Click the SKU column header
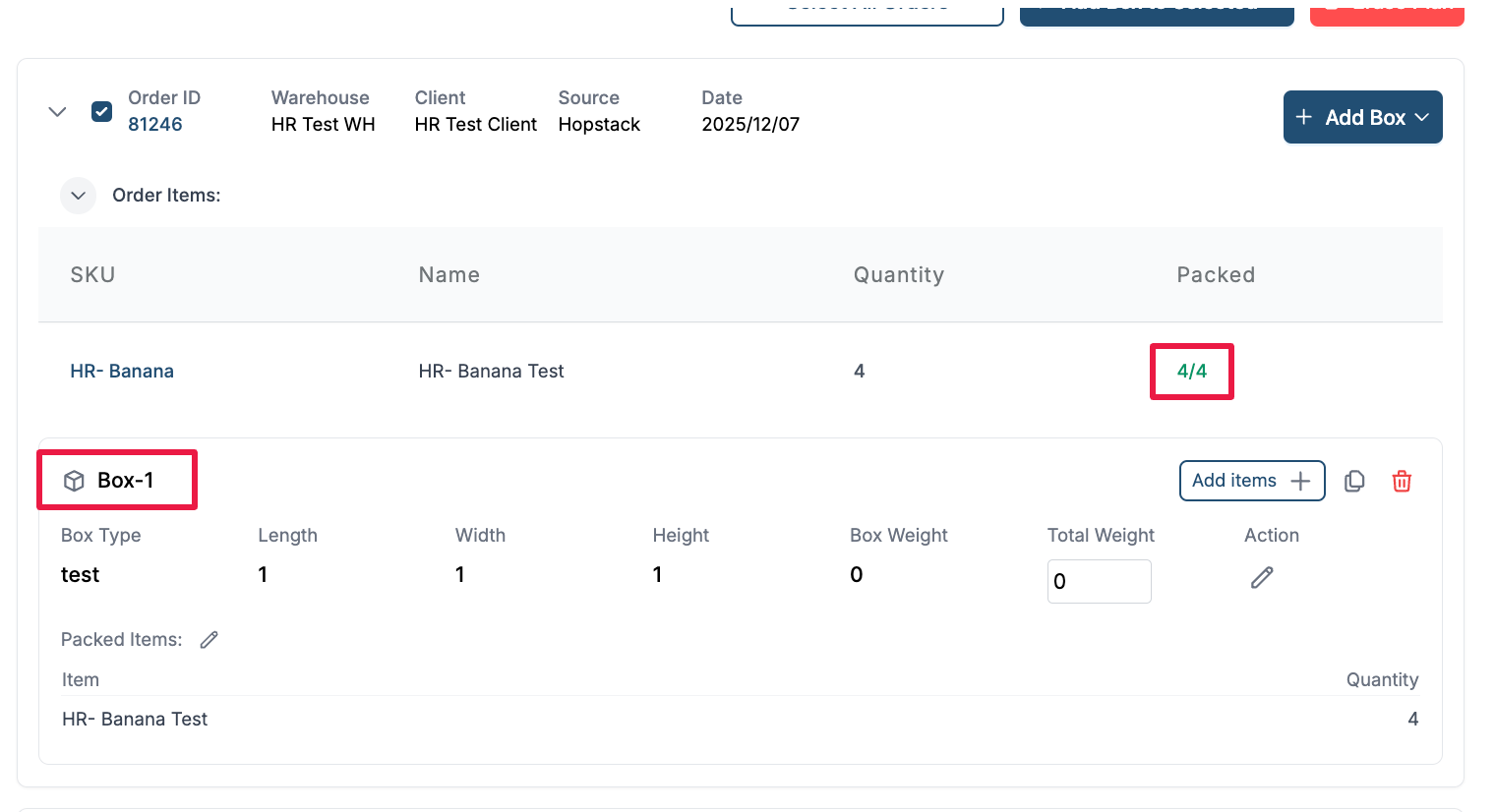The height and width of the screenshot is (812, 1495). click(x=92, y=275)
